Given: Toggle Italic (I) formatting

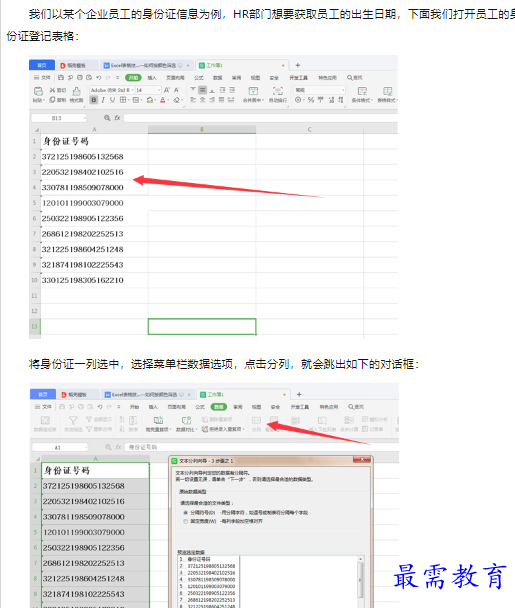Looking at the screenshot, I should (x=103, y=100).
